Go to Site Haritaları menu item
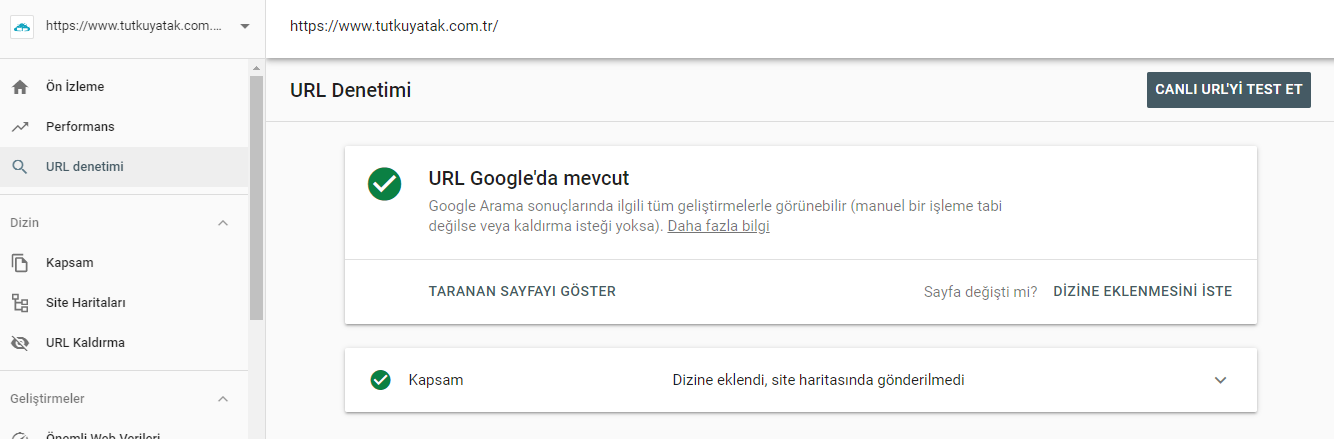 click(86, 303)
